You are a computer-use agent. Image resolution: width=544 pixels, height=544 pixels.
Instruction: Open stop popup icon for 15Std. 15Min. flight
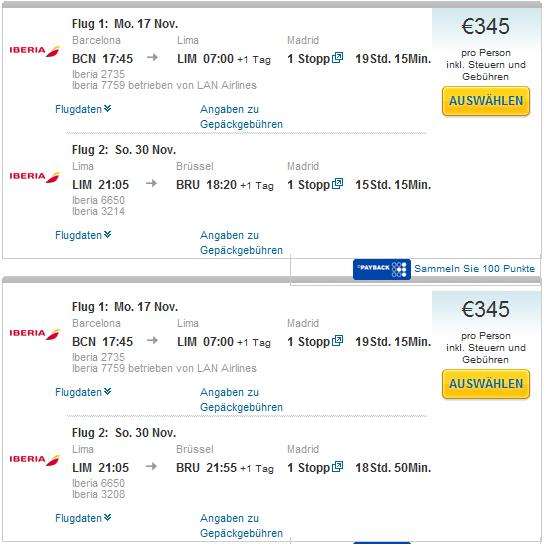coord(337,184)
